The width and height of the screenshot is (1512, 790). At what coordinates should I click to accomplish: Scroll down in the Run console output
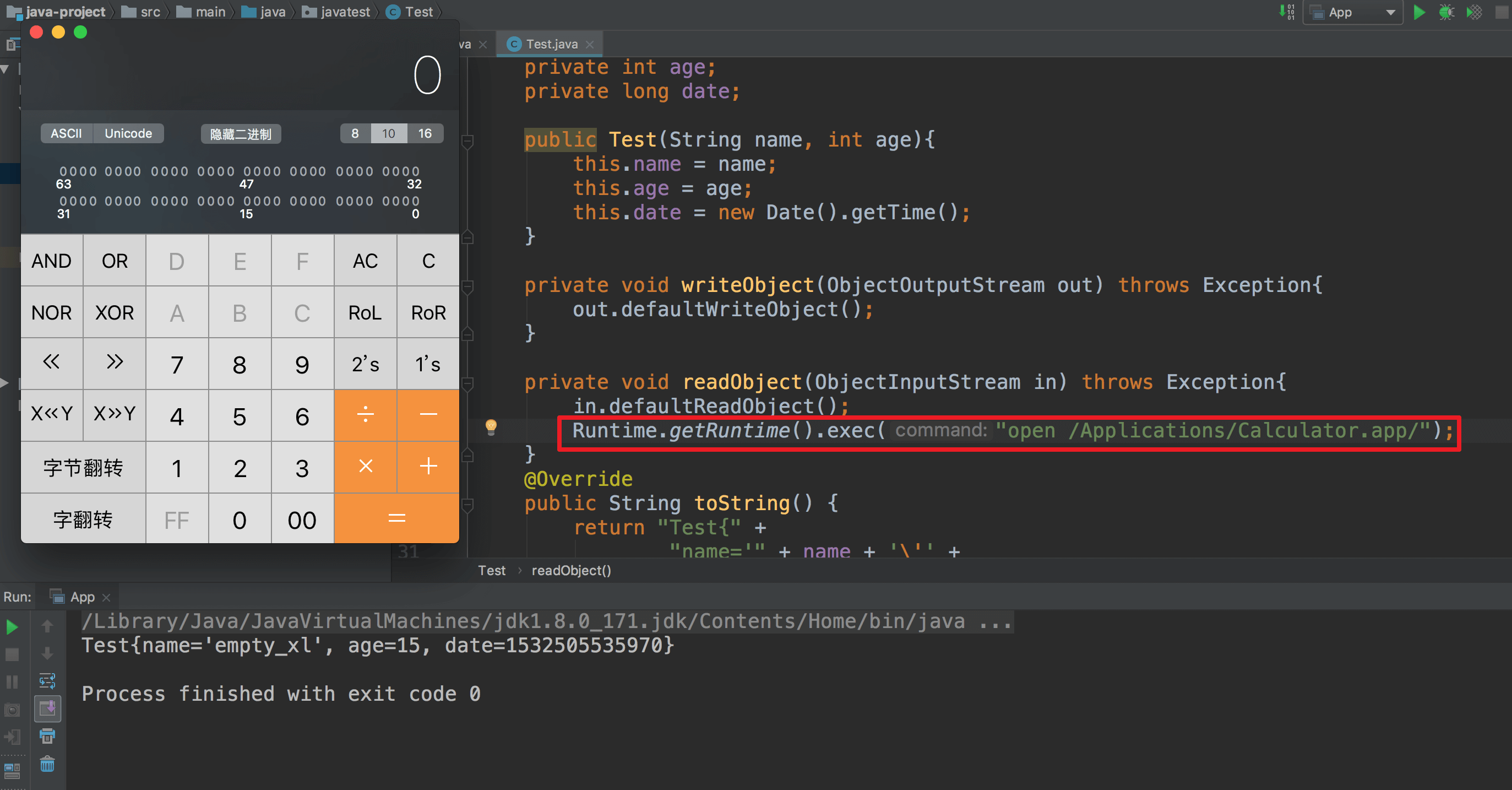[x=48, y=652]
